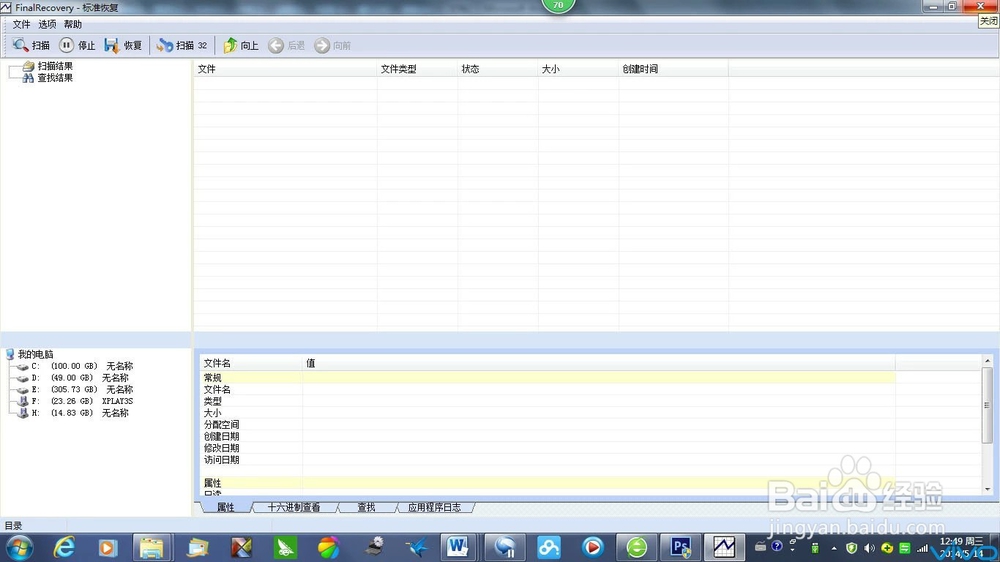1000x562 pixels.
Task: Click the green shield tray icon
Action: pyautogui.click(x=851, y=548)
